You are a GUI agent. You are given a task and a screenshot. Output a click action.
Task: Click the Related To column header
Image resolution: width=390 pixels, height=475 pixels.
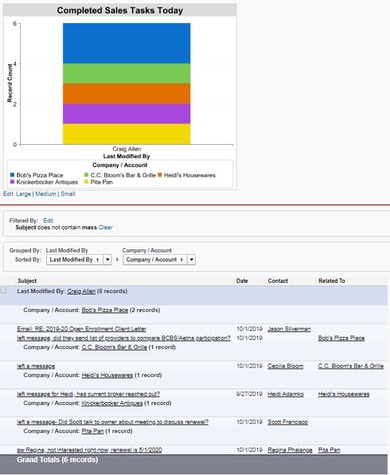[x=332, y=281]
